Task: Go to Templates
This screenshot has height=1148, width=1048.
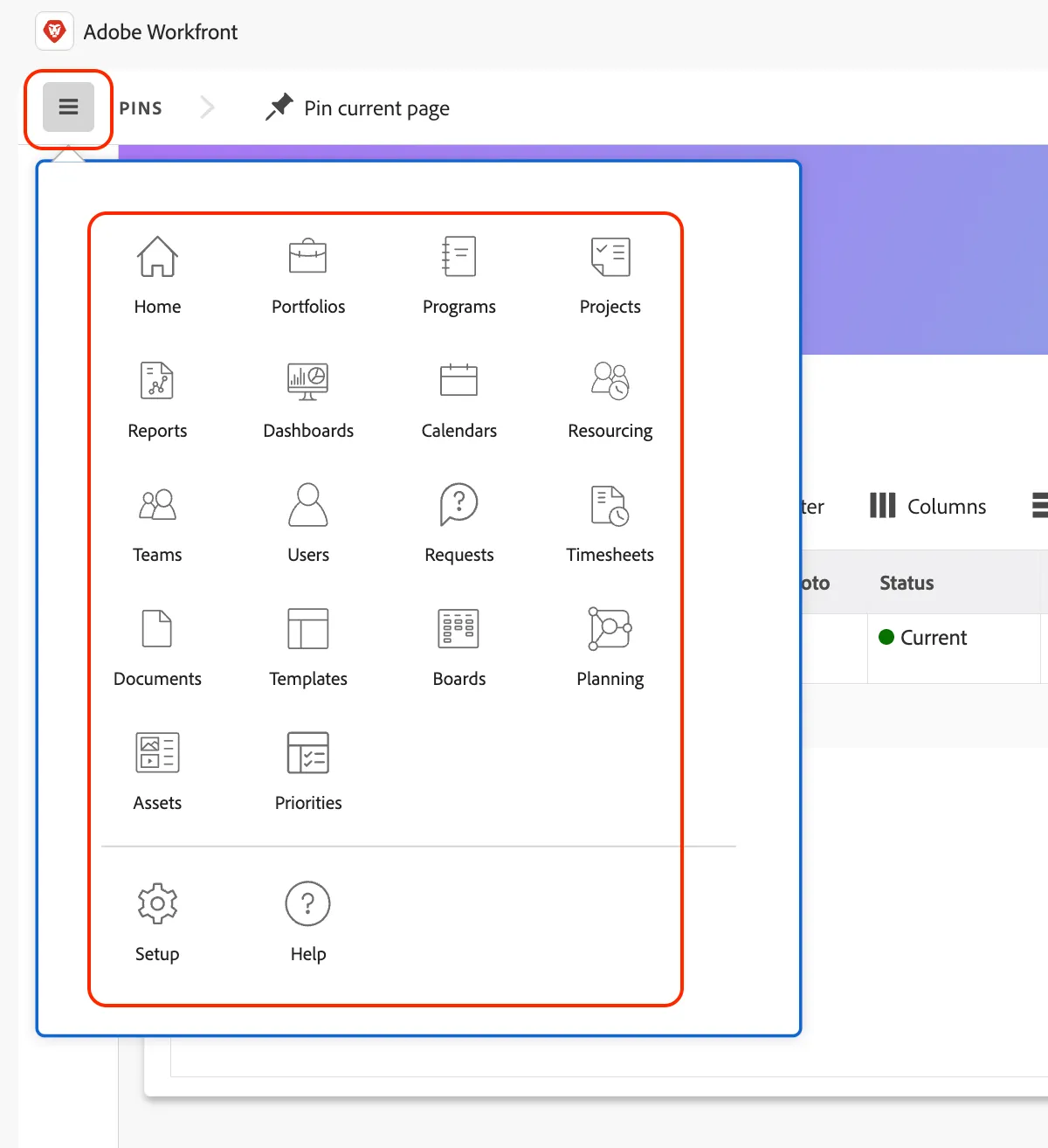Action: [x=308, y=647]
